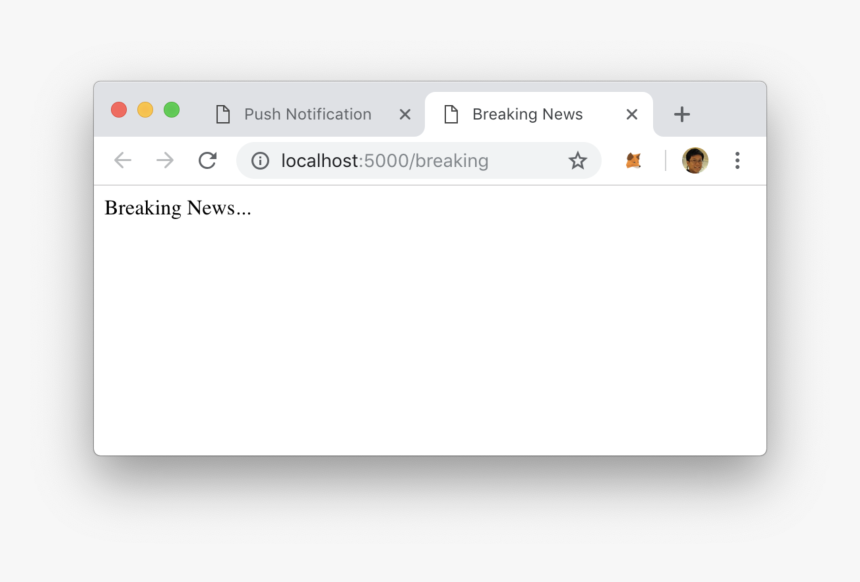Click the forward navigation arrow
The height and width of the screenshot is (582, 860).
pos(165,160)
